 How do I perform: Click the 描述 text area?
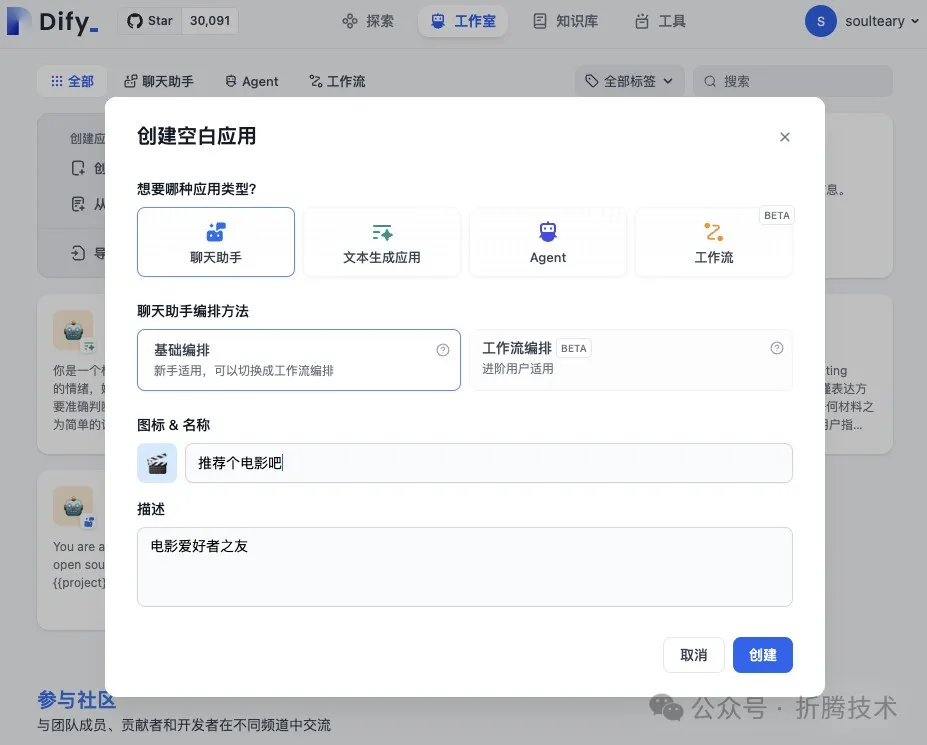465,566
